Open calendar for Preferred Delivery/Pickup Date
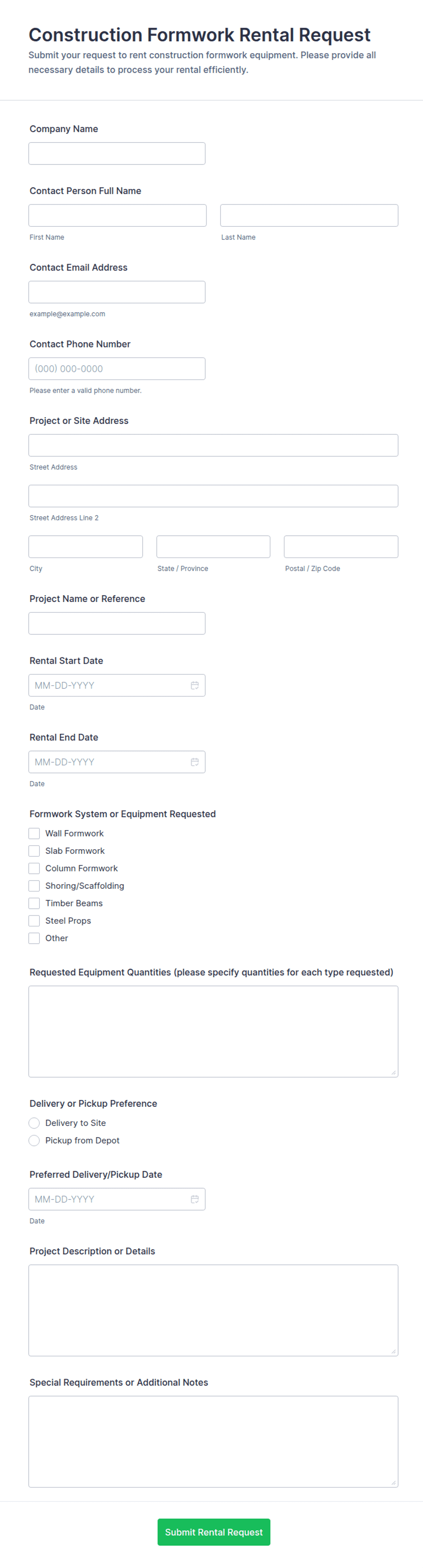Screen dimensions: 423x1568 [x=194, y=1199]
